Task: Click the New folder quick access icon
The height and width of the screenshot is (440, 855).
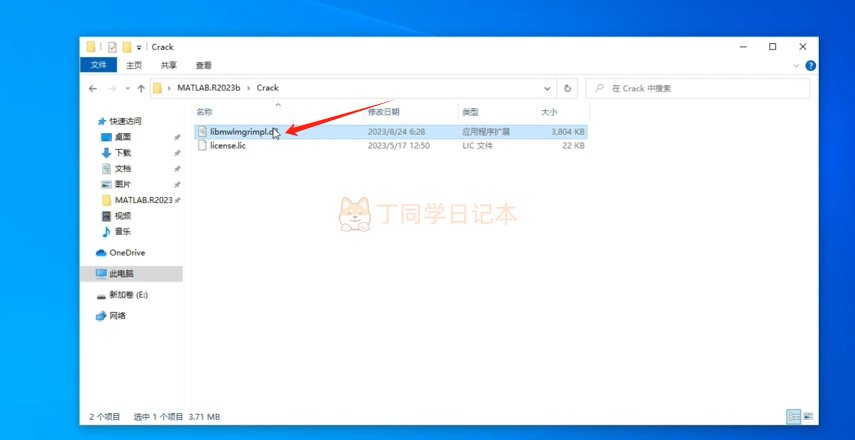Action: (x=127, y=47)
